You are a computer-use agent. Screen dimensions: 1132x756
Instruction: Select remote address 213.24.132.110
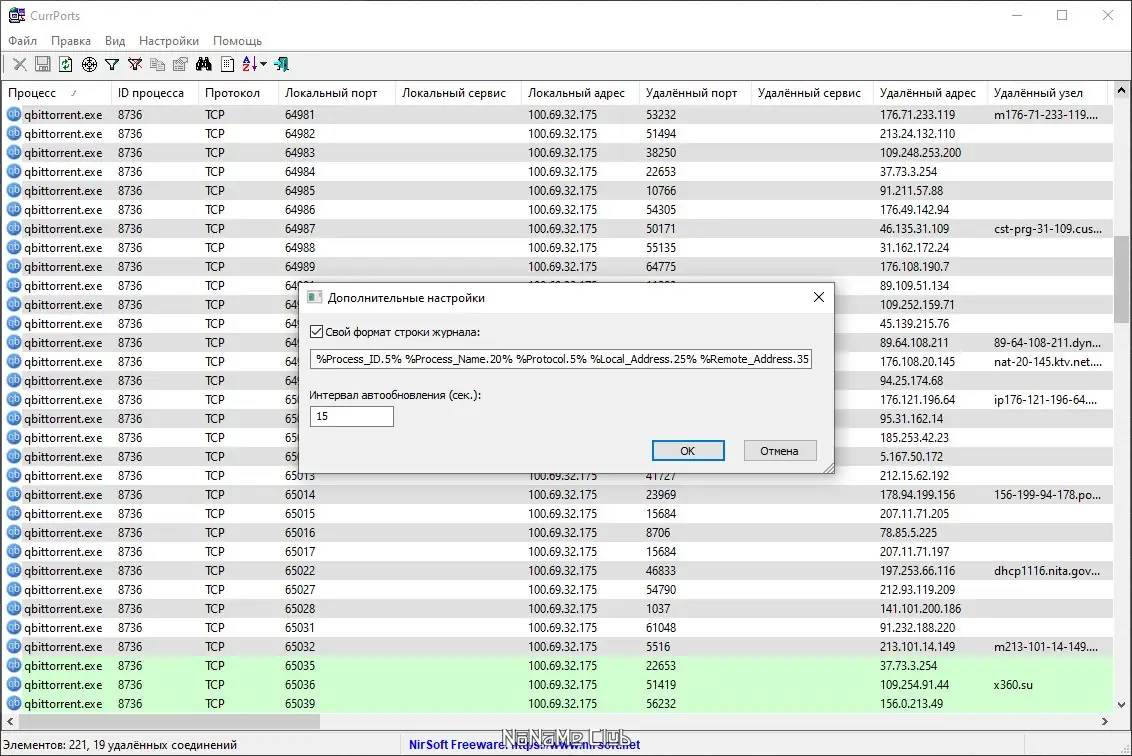point(917,134)
